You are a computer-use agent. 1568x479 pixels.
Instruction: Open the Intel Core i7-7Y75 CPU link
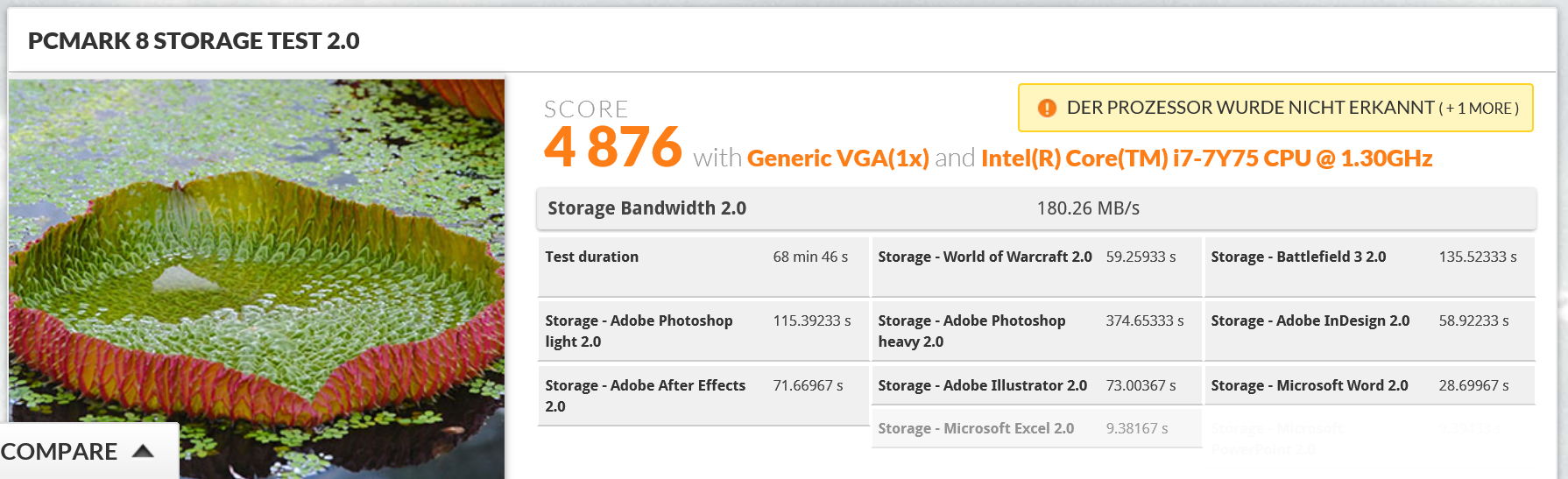pos(1206,158)
